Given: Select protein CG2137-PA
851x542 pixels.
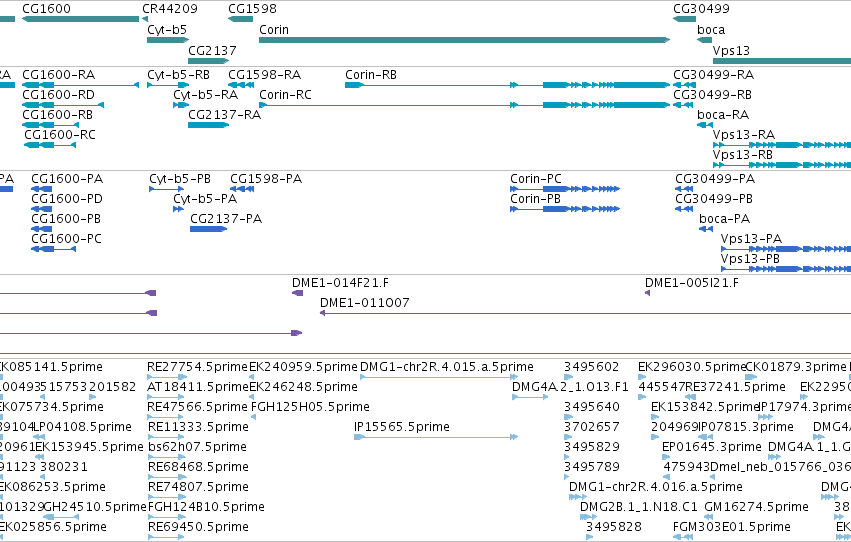Looking at the screenshot, I should 208,229.
